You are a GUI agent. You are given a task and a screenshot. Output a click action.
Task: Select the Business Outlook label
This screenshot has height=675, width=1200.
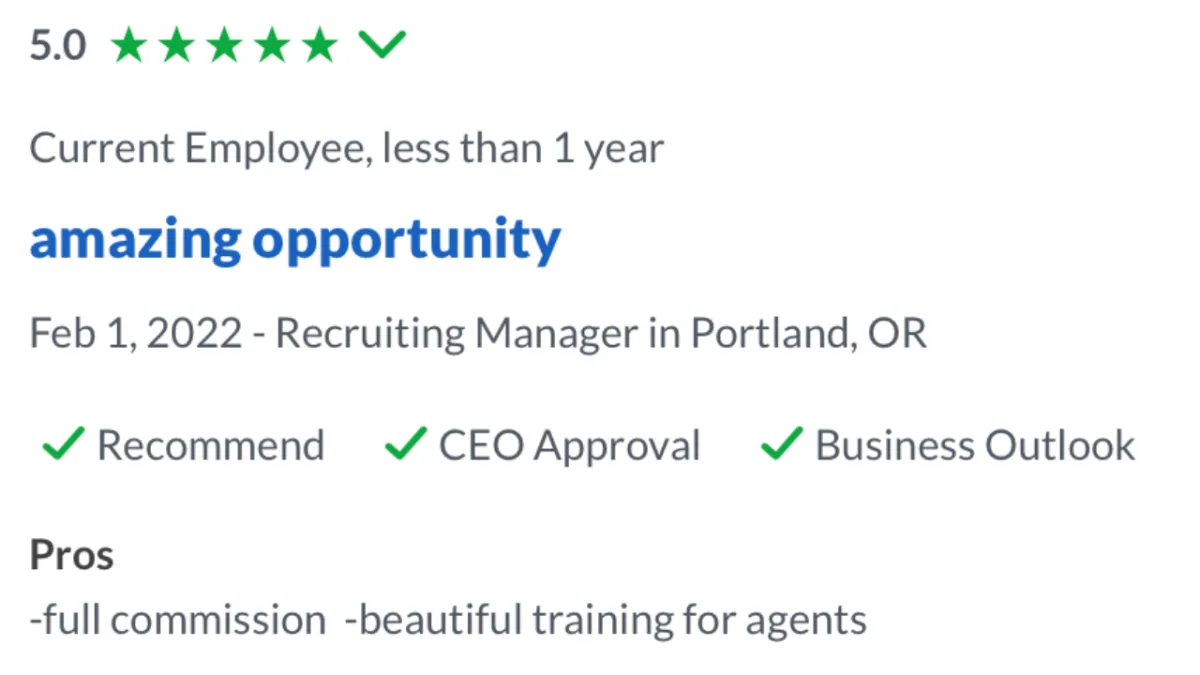click(x=976, y=446)
